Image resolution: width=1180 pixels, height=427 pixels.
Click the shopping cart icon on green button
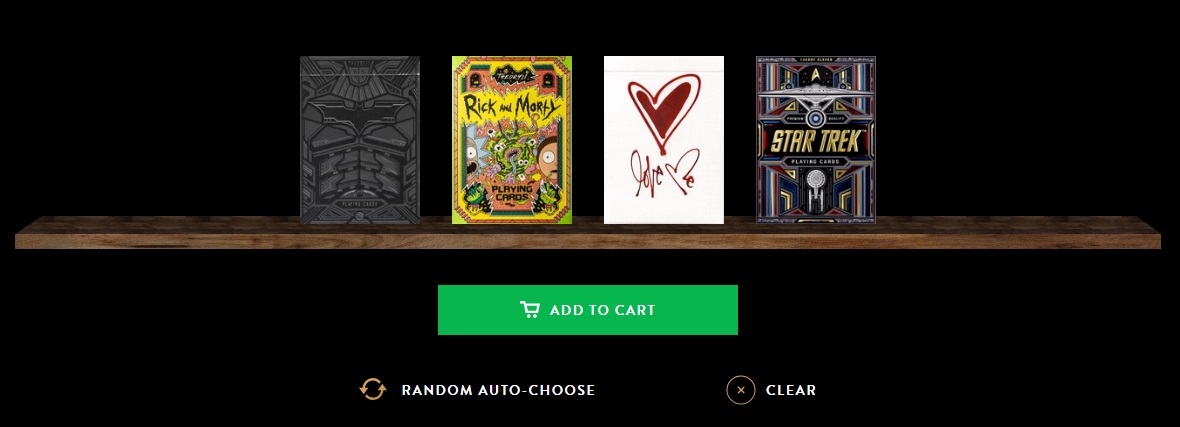(x=529, y=310)
